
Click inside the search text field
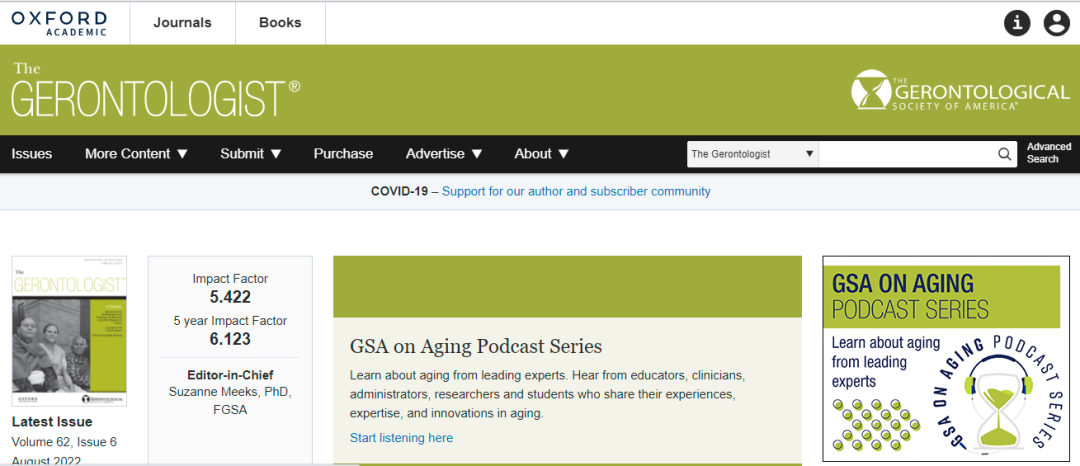point(905,154)
